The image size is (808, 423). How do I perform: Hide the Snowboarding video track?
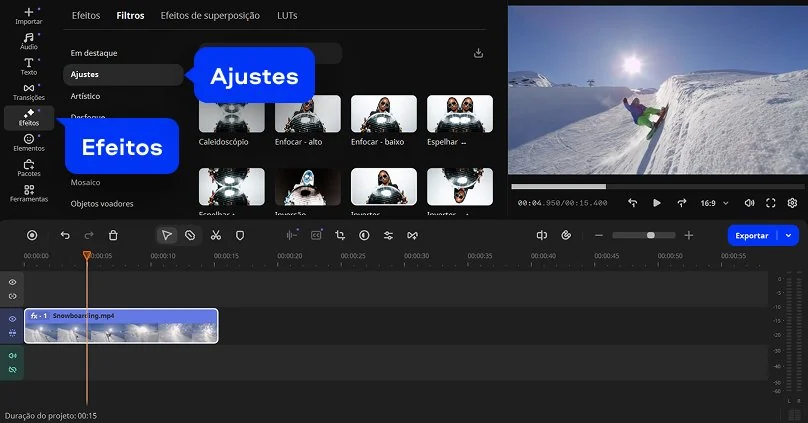[x=13, y=319]
